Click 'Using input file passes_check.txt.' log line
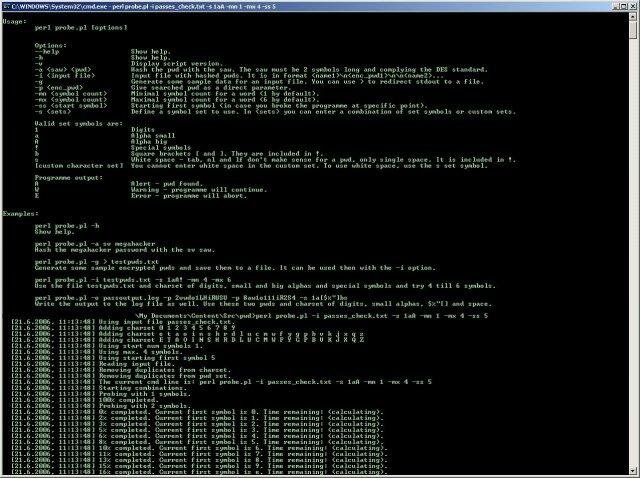 [123, 322]
